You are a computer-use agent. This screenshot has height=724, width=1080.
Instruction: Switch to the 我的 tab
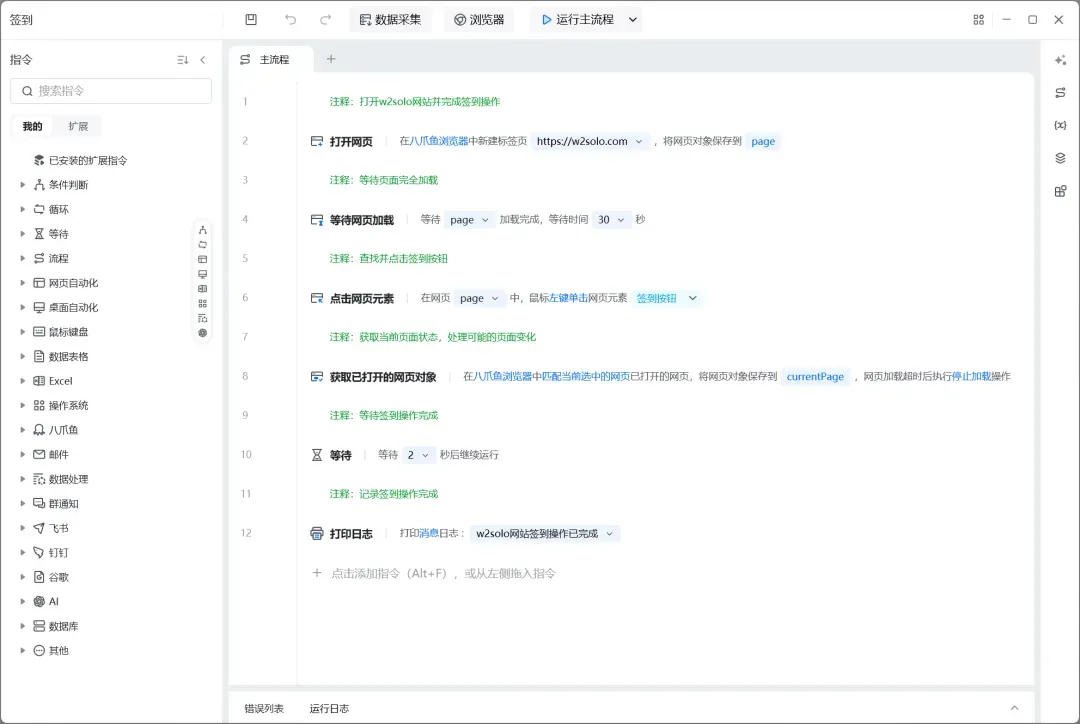pos(32,126)
